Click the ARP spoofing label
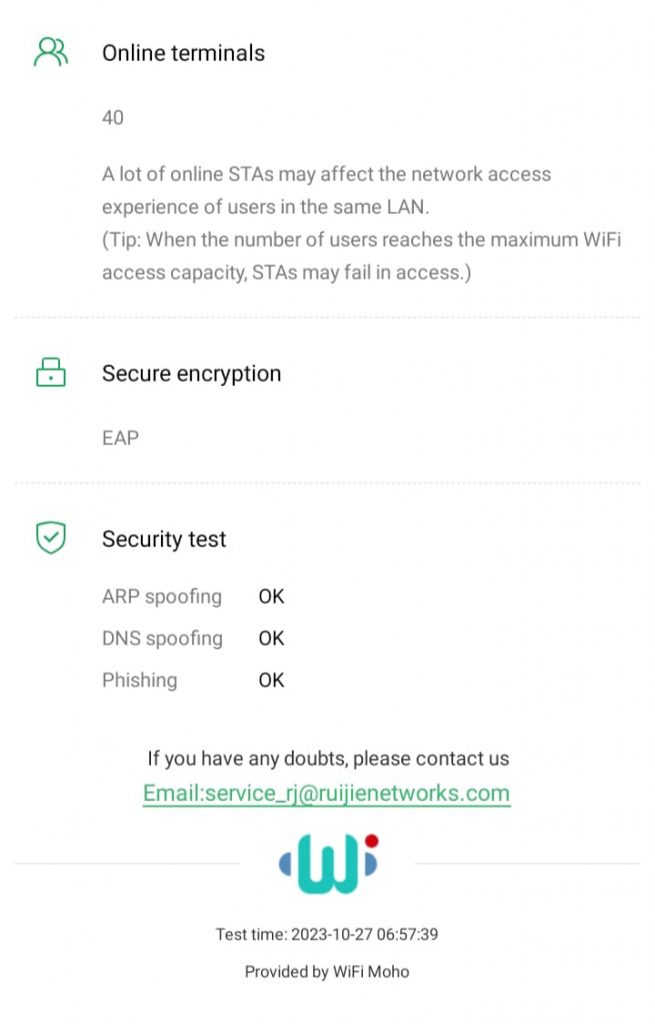Image resolution: width=655 pixels, height=1024 pixels. point(161,596)
